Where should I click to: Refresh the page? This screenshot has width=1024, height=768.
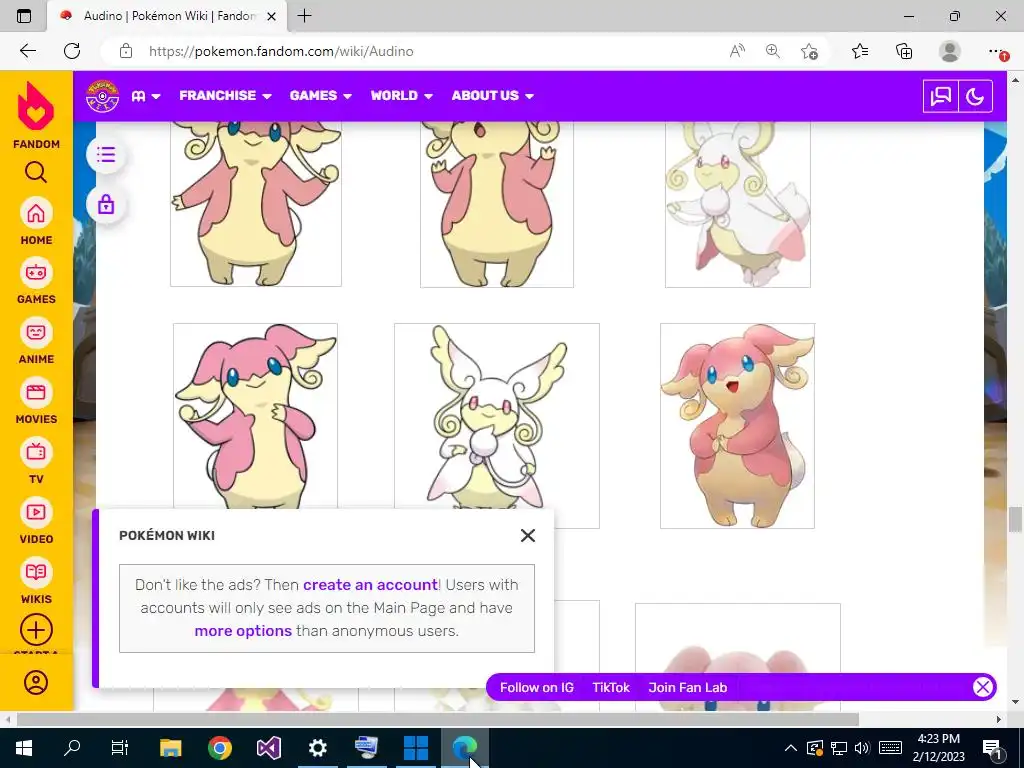[72, 51]
